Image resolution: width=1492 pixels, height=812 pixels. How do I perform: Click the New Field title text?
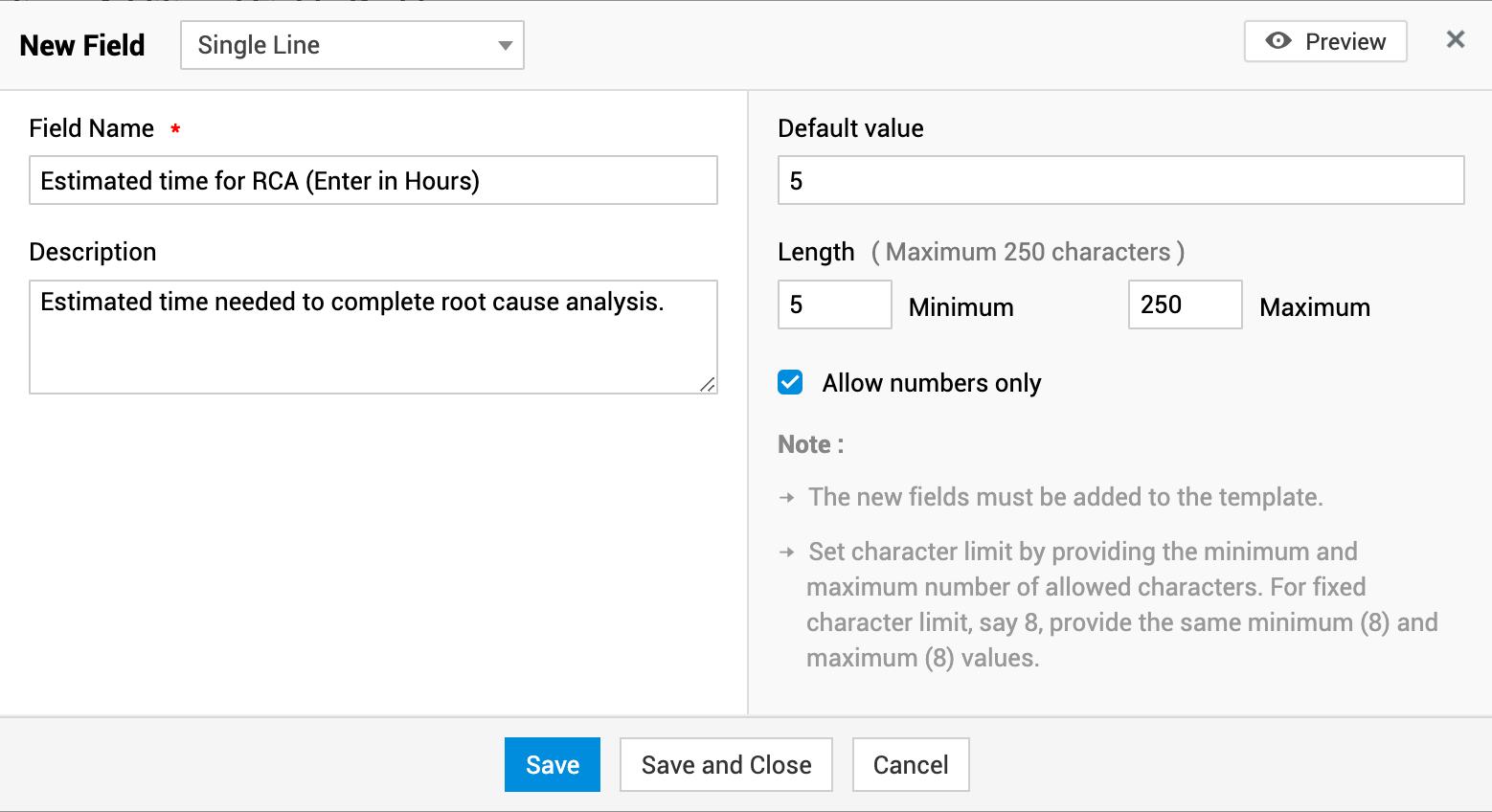[x=82, y=45]
